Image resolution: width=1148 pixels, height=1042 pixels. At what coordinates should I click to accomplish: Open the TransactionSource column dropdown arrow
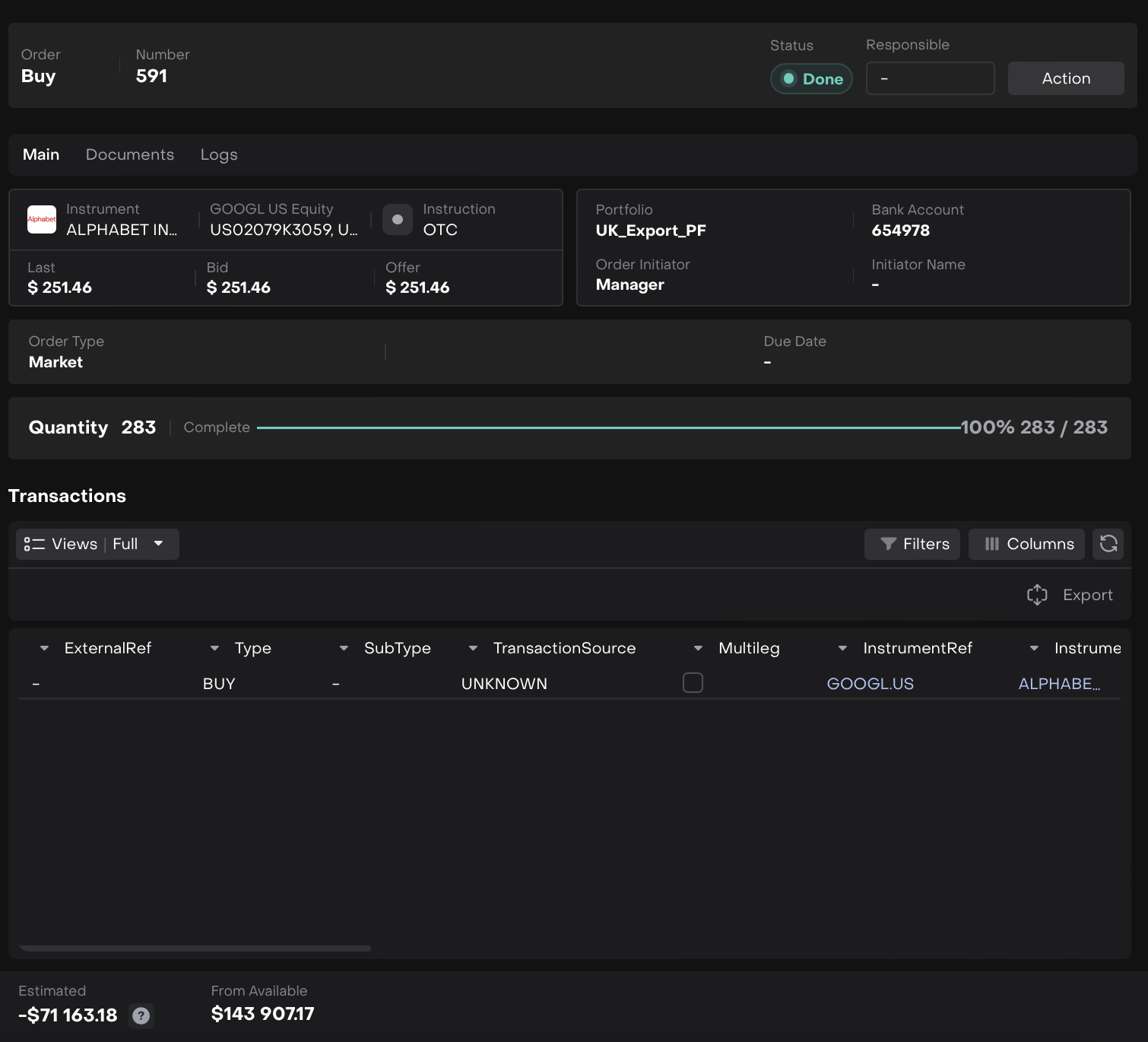click(473, 648)
